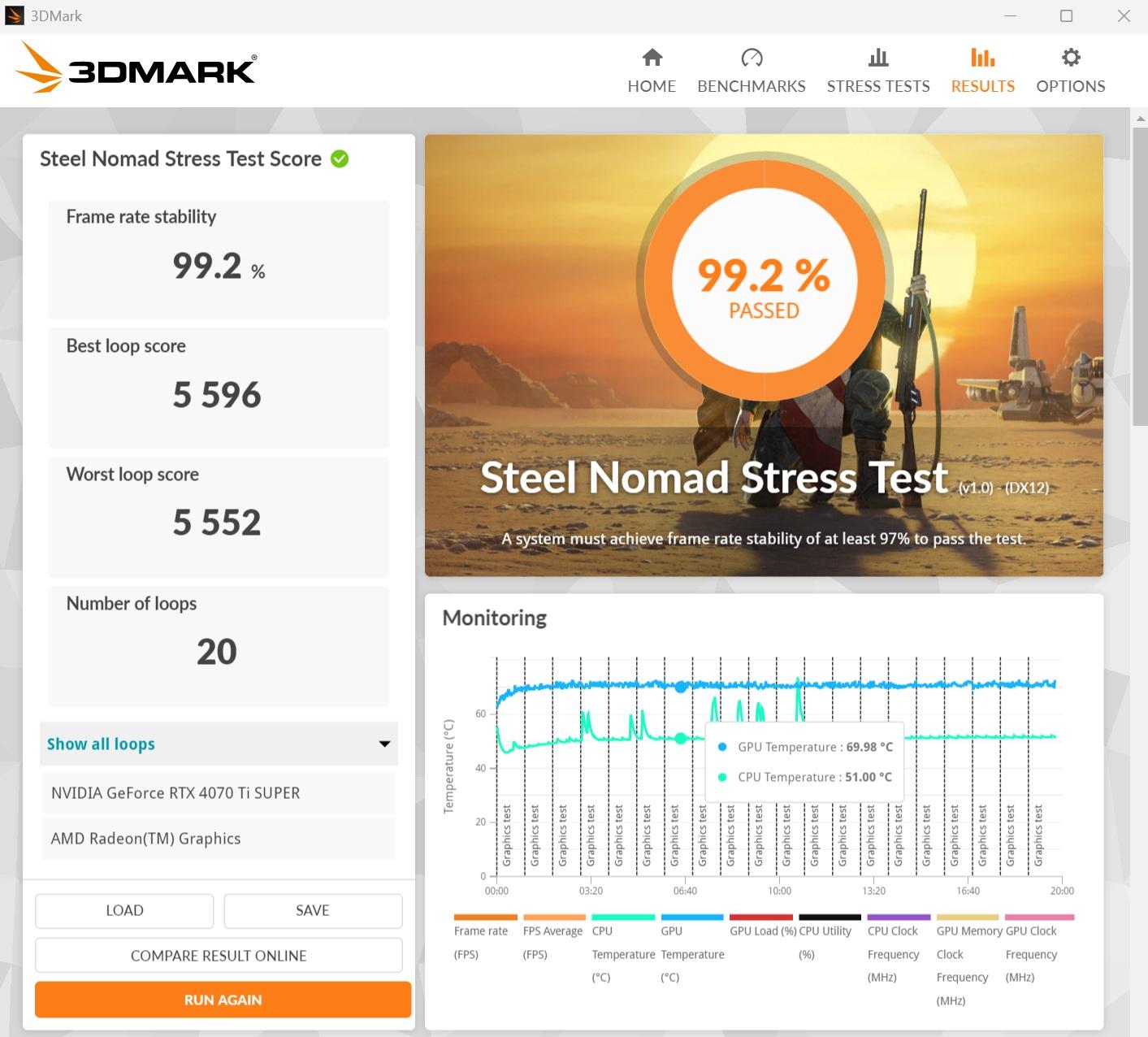Click the Temperature (°C) axis title

coord(448,766)
